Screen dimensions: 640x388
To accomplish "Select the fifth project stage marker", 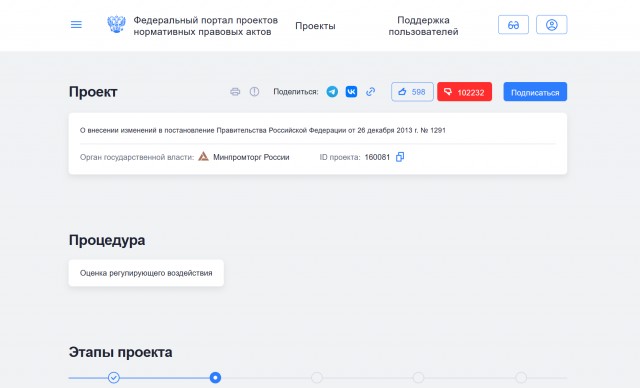I will pos(521,378).
